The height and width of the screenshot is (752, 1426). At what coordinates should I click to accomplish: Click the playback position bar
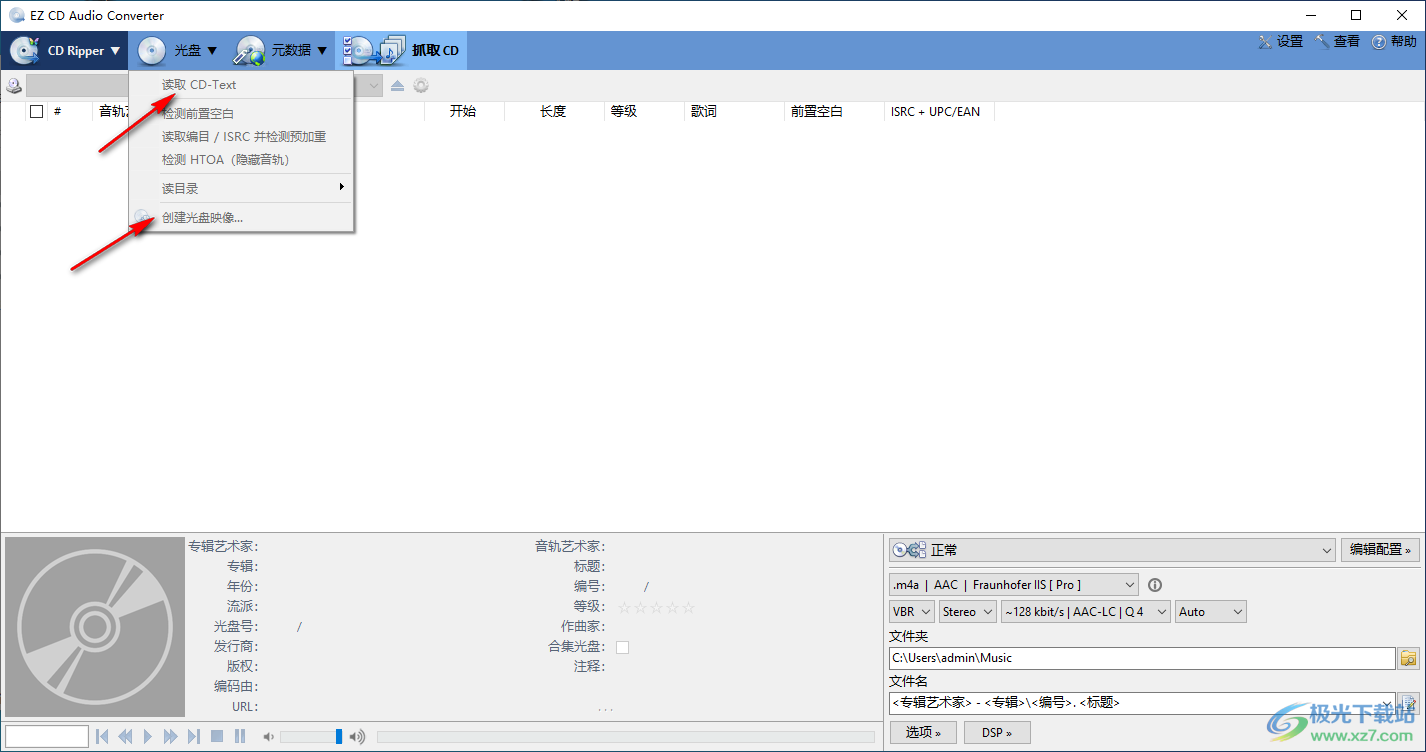pyautogui.click(x=625, y=737)
